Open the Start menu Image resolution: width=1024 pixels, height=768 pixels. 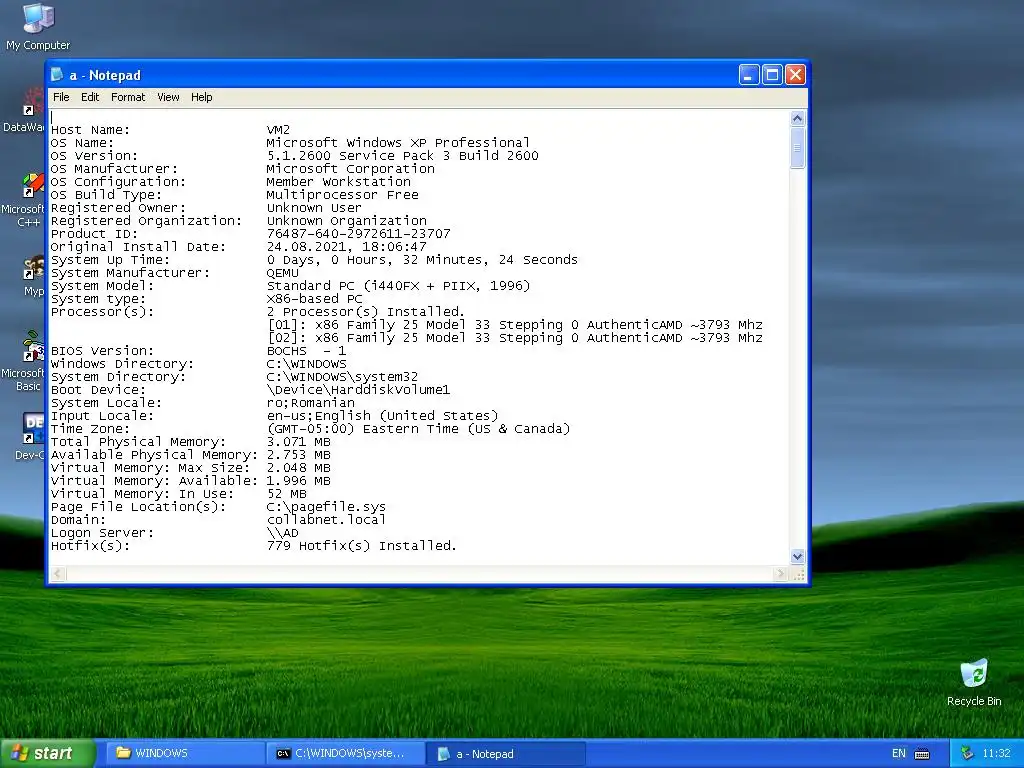pyautogui.click(x=47, y=754)
